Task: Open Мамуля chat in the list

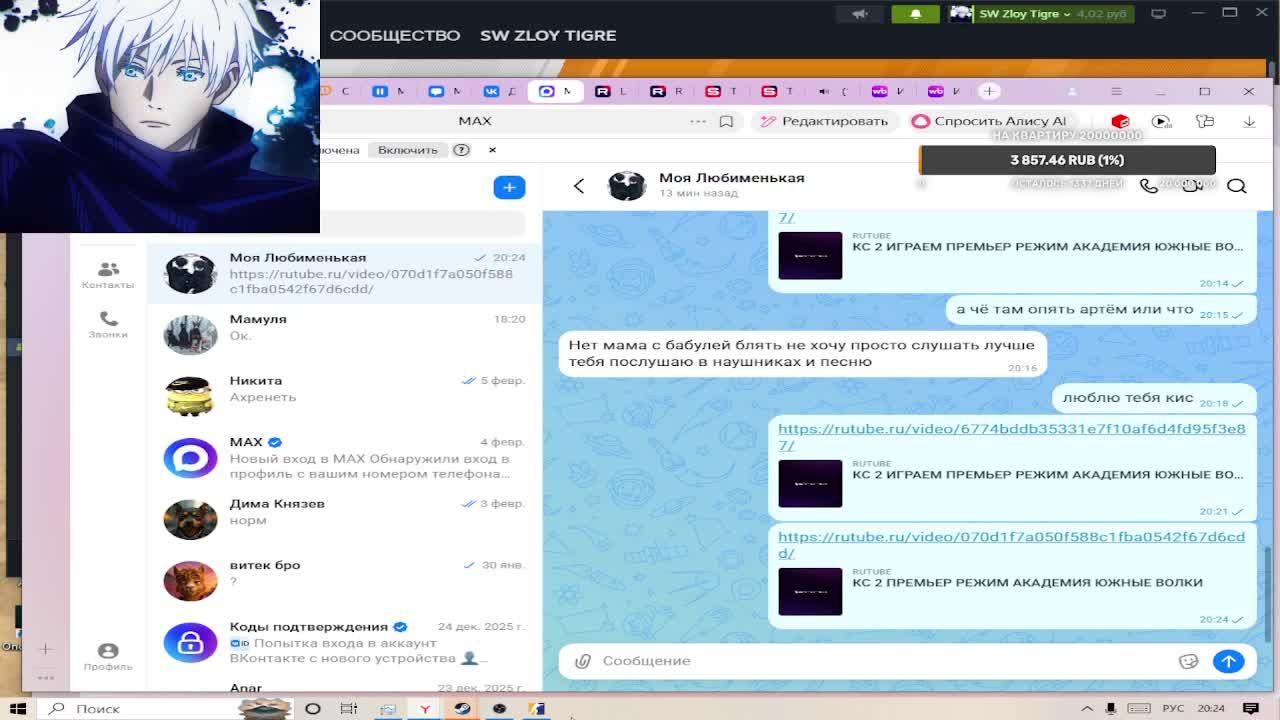Action: click(x=345, y=335)
